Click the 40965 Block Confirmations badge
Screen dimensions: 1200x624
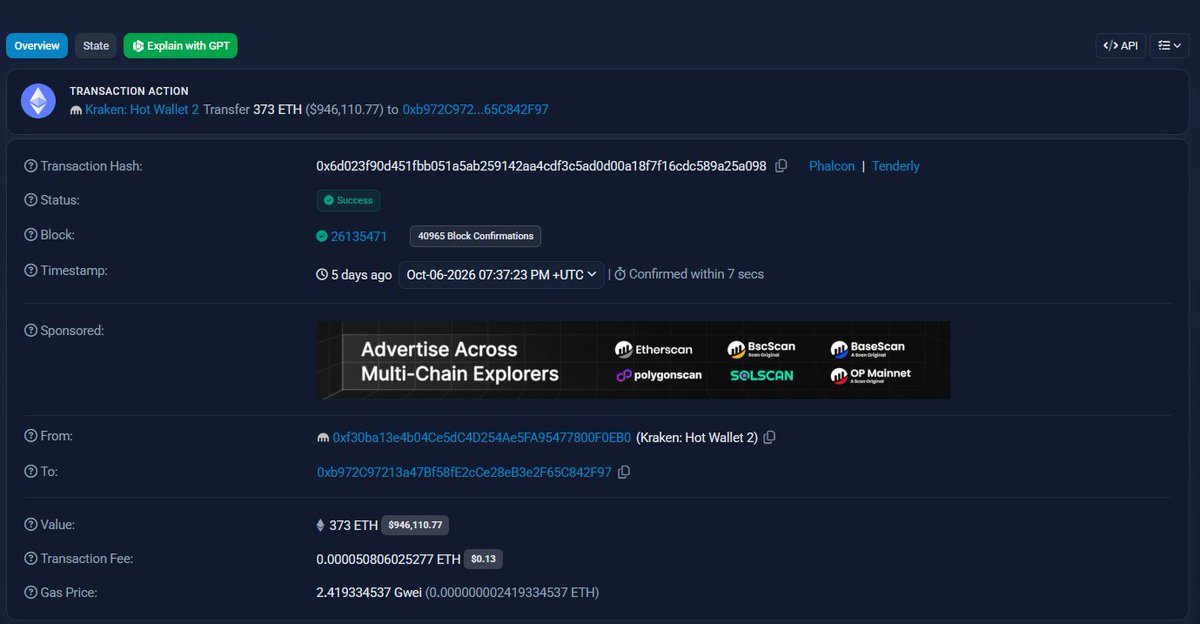click(x=476, y=236)
